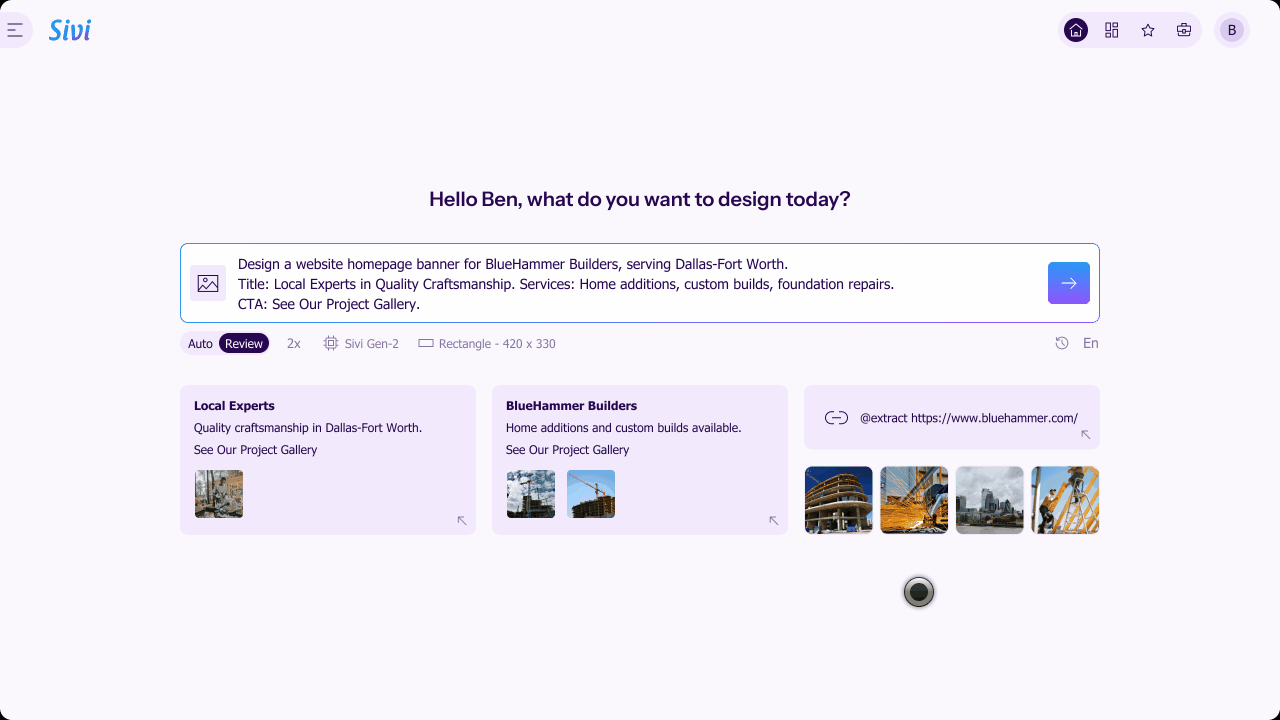Click "See Our Project Gallery" in Local Experts card
Screen dimensions: 1280x720
coord(255,450)
